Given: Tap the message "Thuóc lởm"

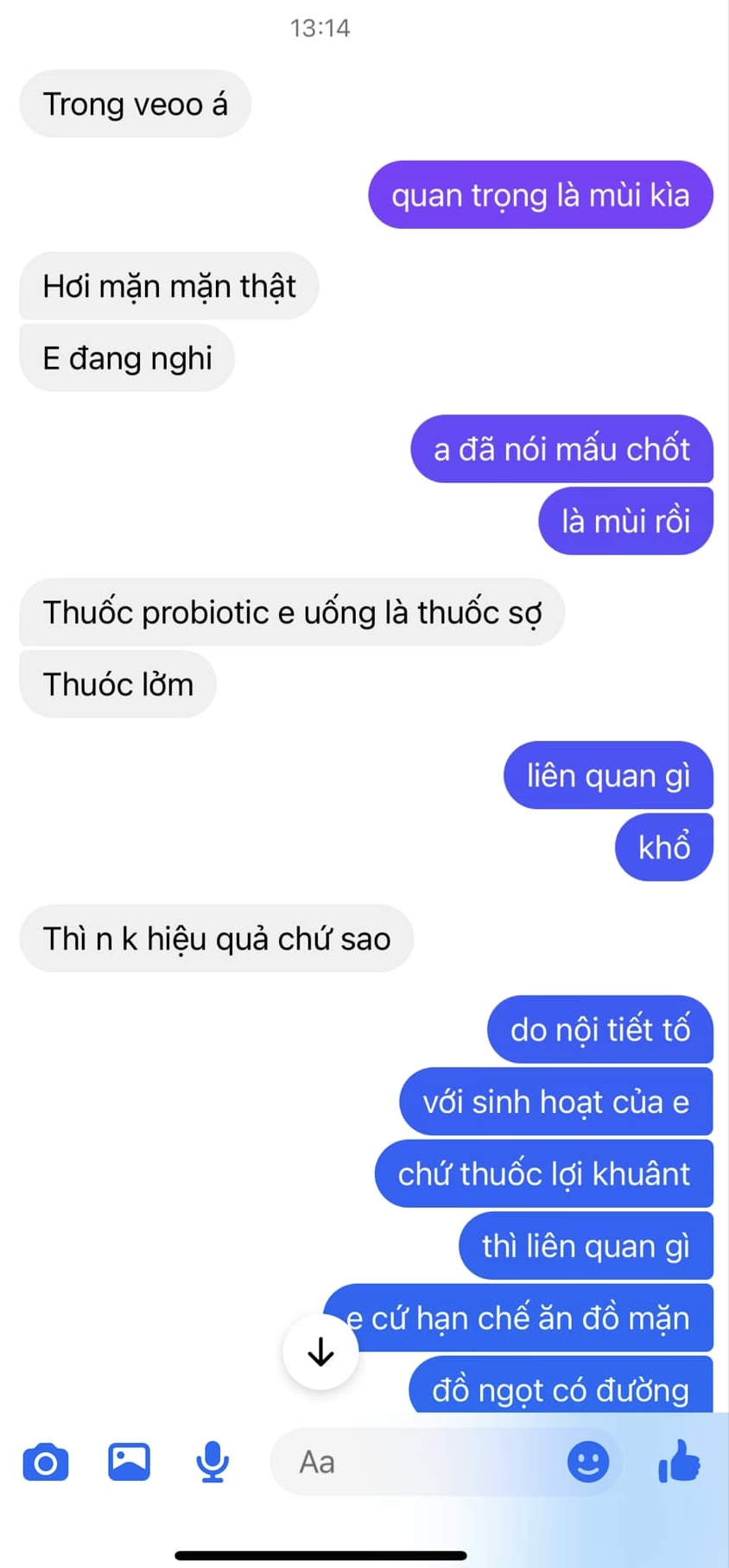Looking at the screenshot, I should click(x=118, y=684).
